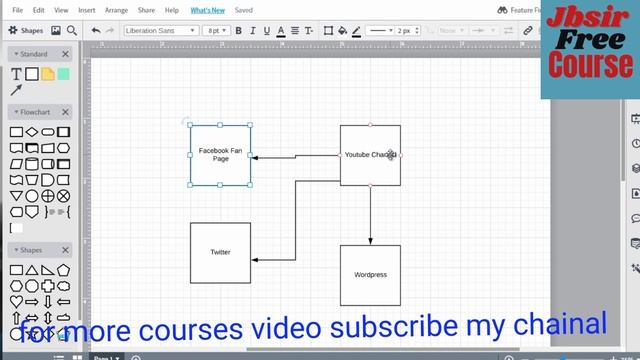Open the Shapes library manager
The width and height of the screenshot is (640, 360).
[x=26, y=30]
